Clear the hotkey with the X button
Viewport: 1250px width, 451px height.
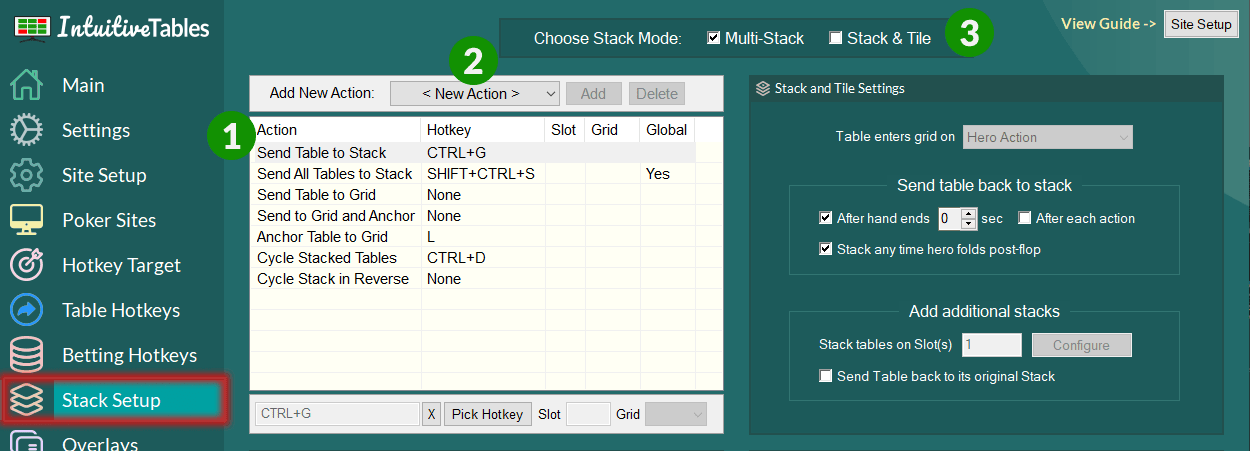pos(431,414)
